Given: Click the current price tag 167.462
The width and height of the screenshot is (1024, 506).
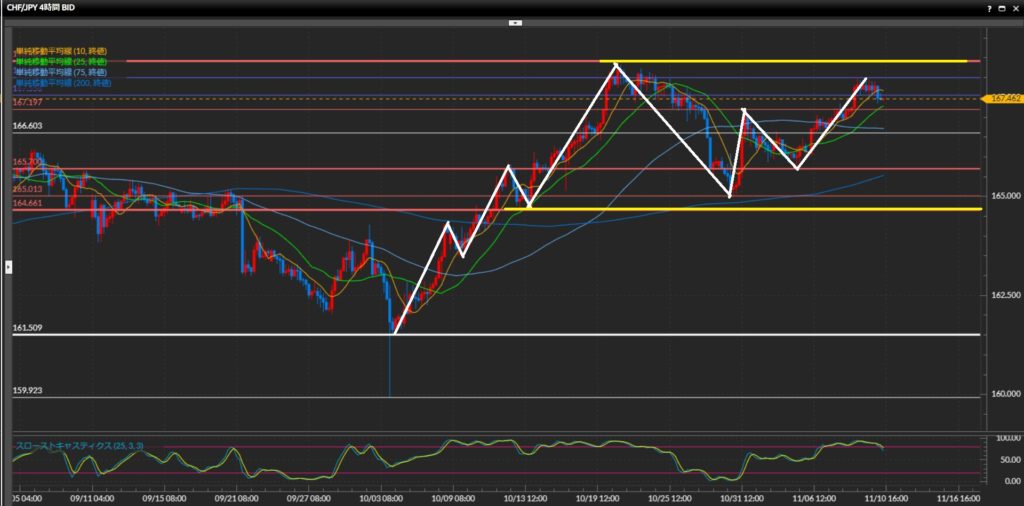Looking at the screenshot, I should (x=1001, y=99).
